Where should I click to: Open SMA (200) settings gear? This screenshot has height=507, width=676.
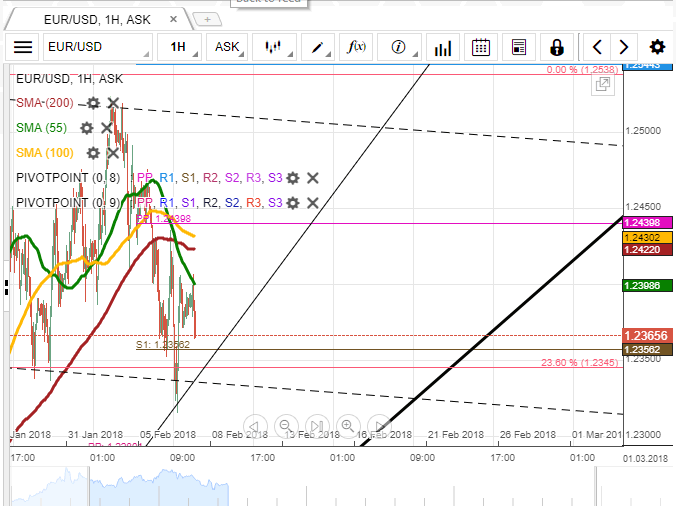coord(93,103)
